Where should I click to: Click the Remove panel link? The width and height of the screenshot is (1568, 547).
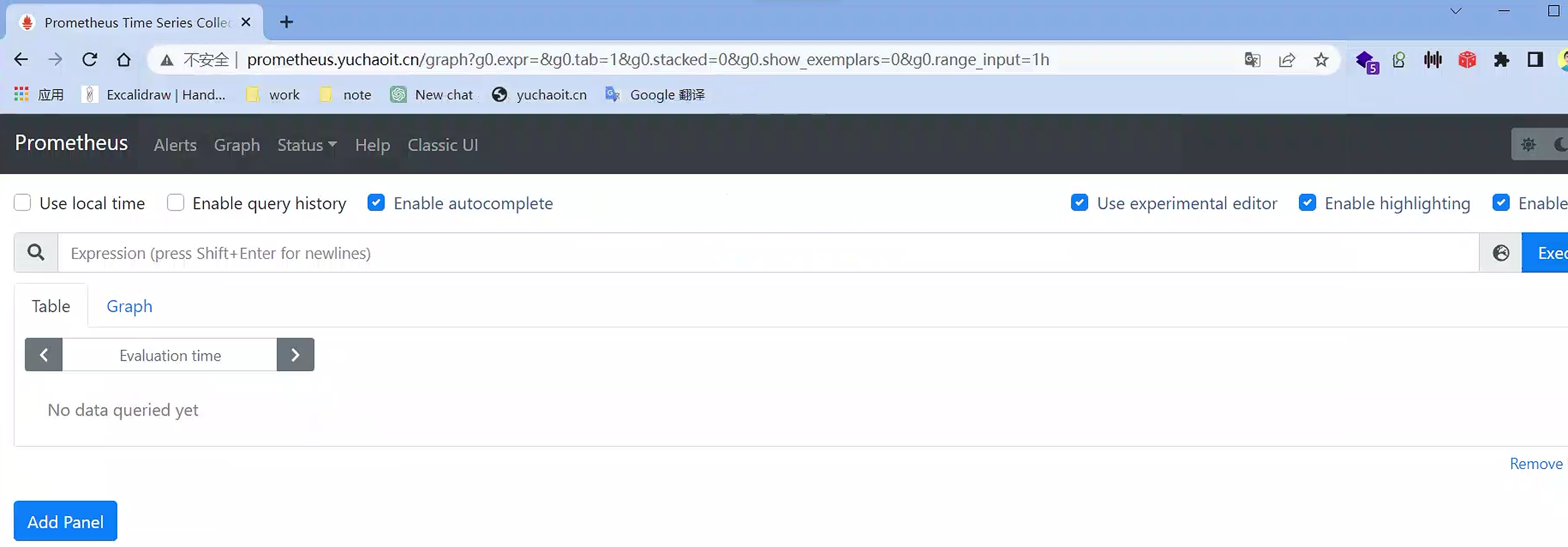[x=1535, y=464]
